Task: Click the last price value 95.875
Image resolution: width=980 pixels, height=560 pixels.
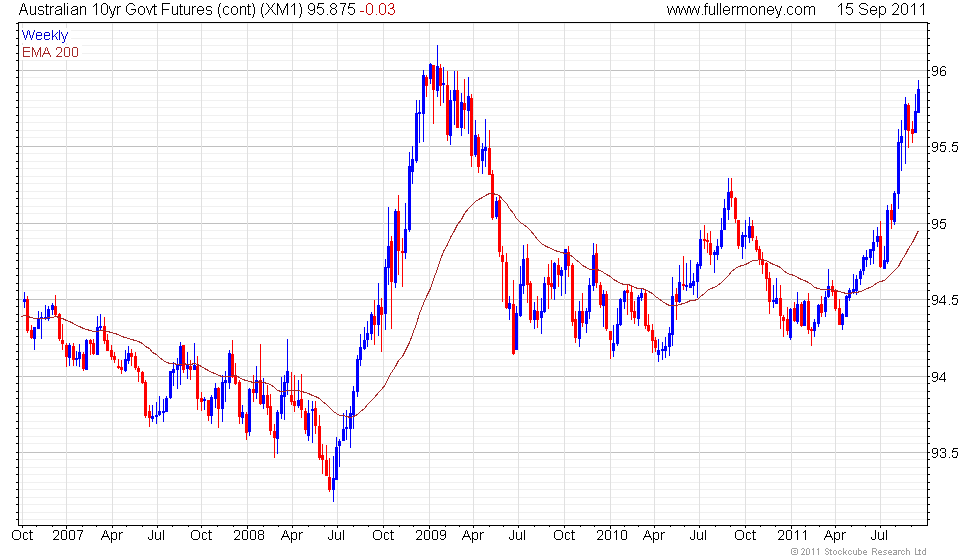Action: click(x=331, y=9)
